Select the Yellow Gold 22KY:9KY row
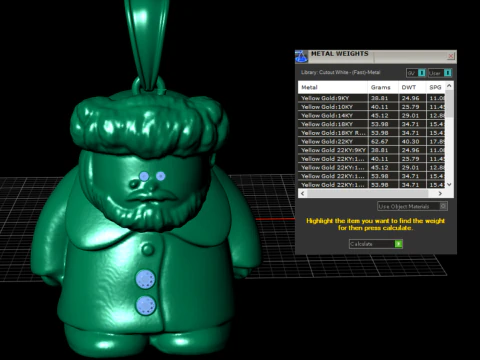Screen dimensions: 480x360 click(371, 150)
